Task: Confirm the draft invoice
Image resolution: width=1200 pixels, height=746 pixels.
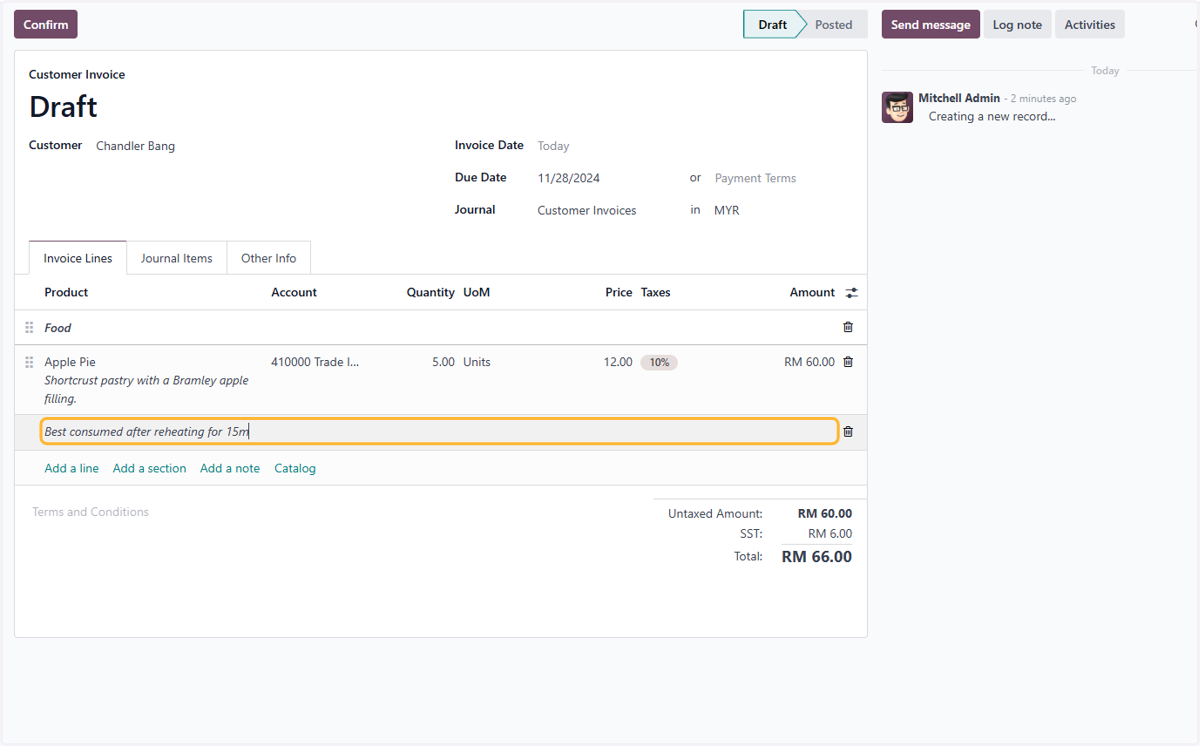Action: (x=46, y=24)
